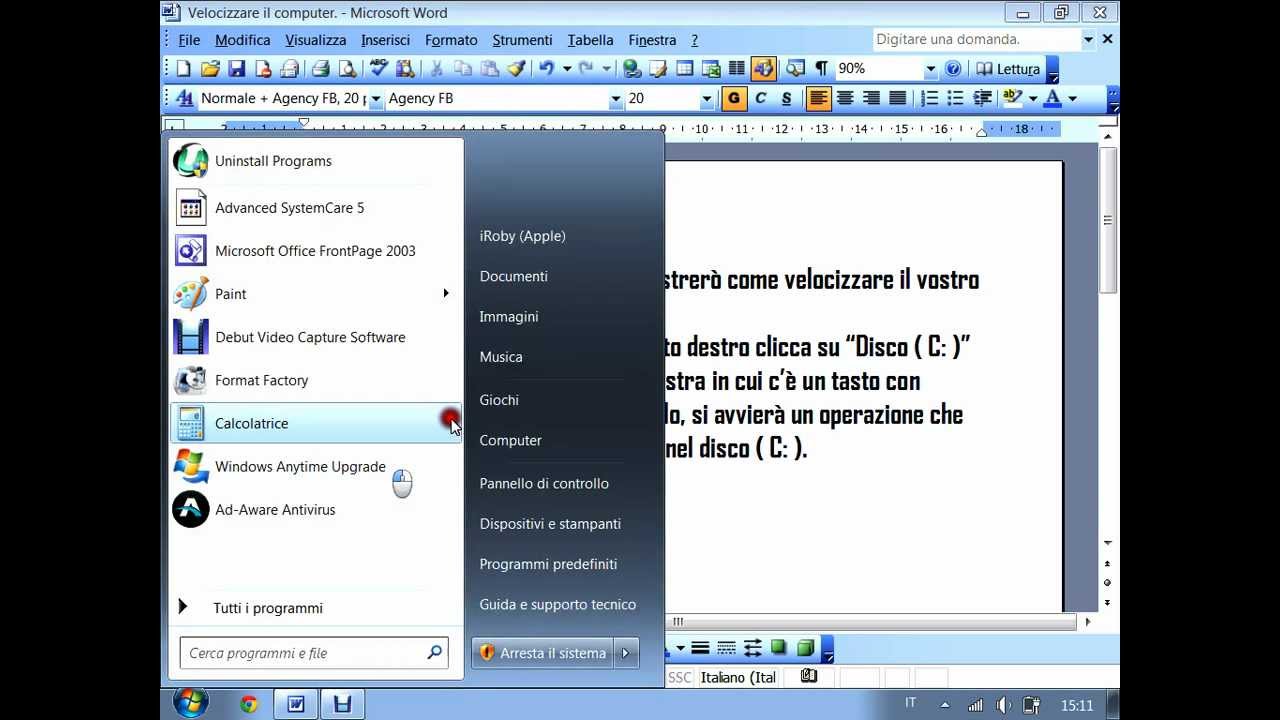Click the Insert Table icon
Screen dimensions: 1280x720
tap(685, 69)
